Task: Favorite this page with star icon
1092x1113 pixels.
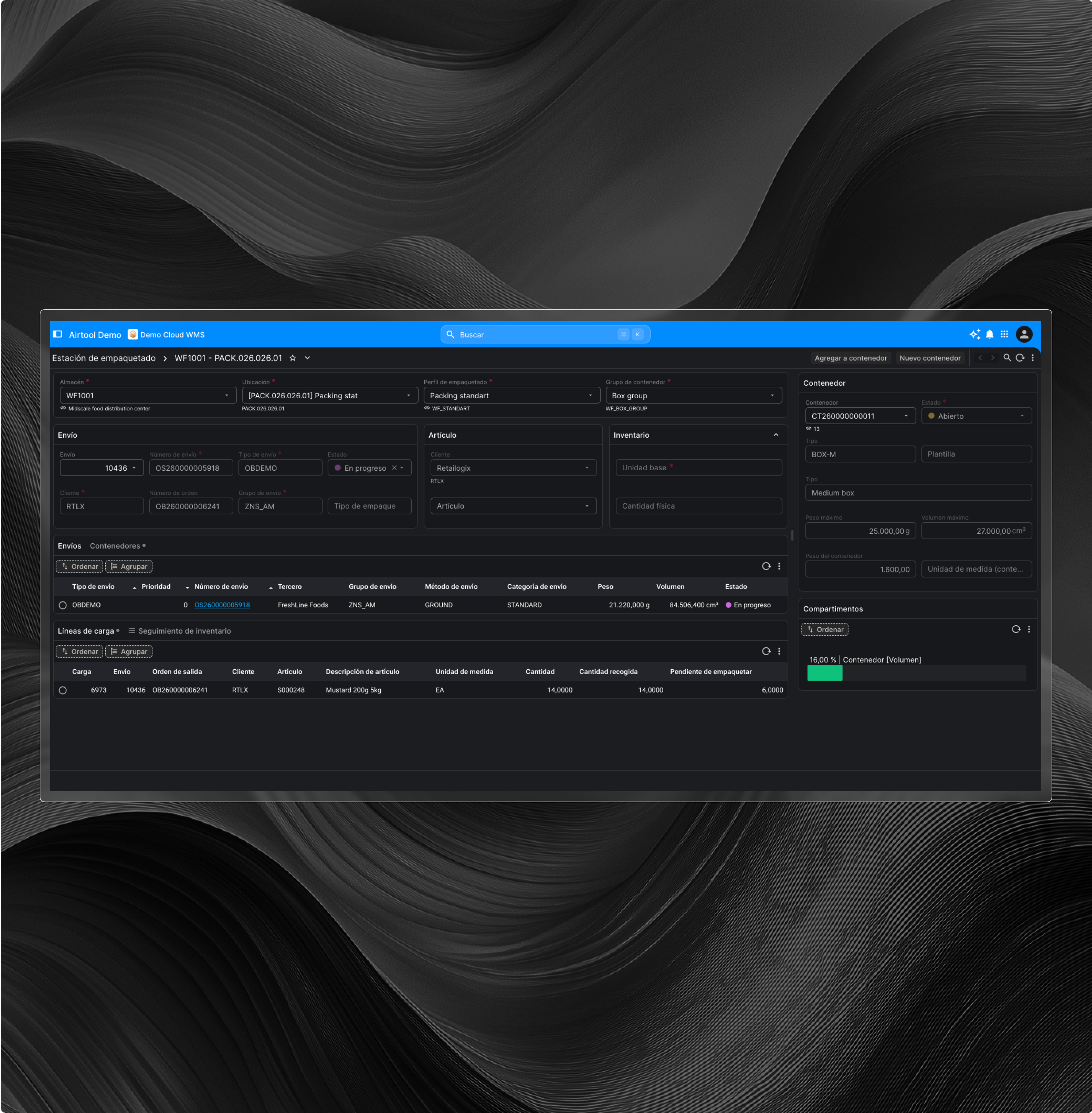Action: [x=292, y=358]
